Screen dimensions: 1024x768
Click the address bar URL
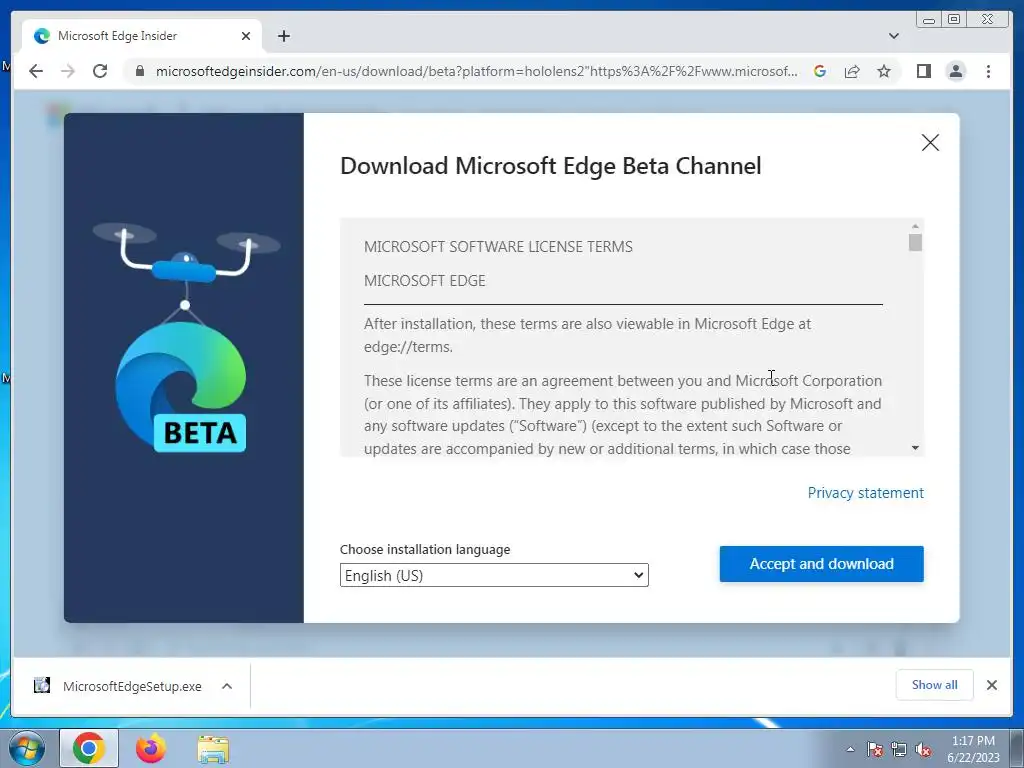[476, 71]
